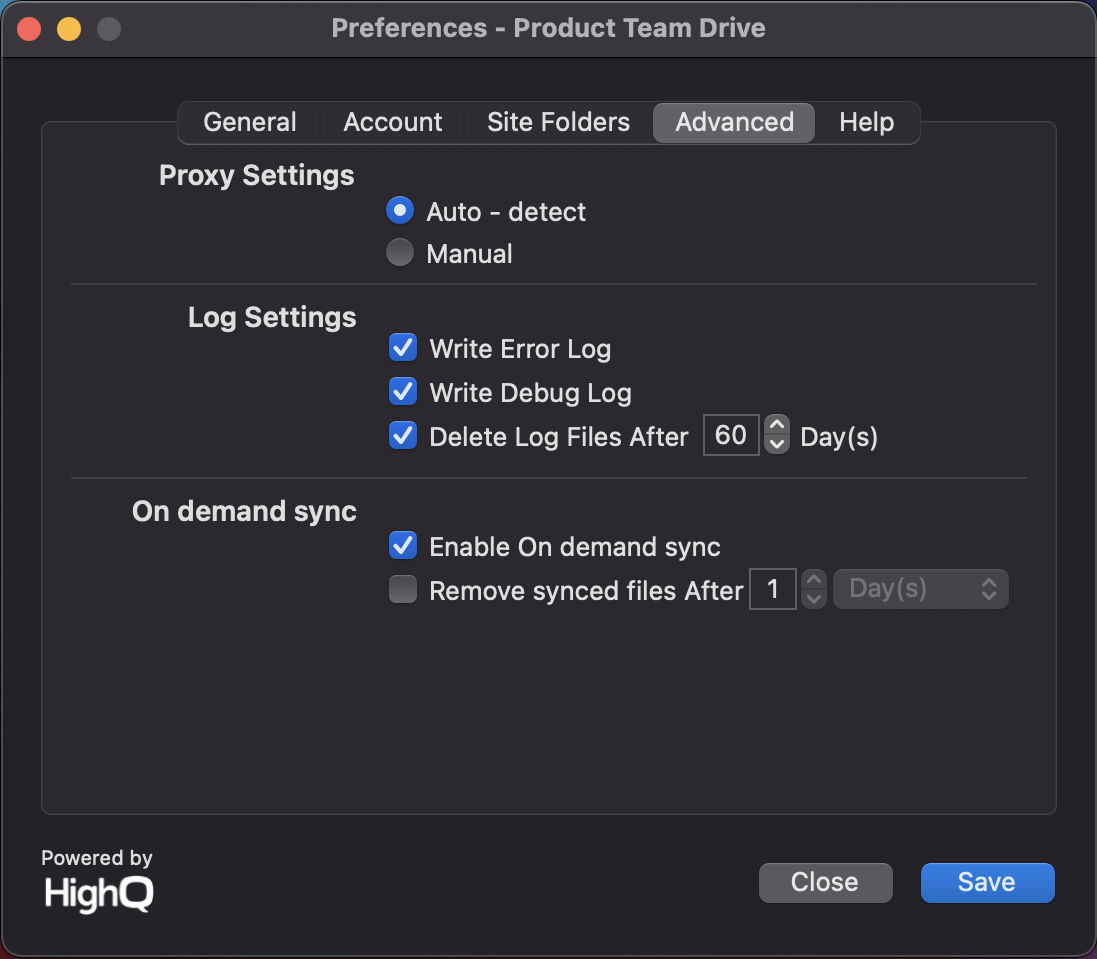Increment the remove synced files stepper
The height and width of the screenshot is (959, 1097).
point(814,580)
